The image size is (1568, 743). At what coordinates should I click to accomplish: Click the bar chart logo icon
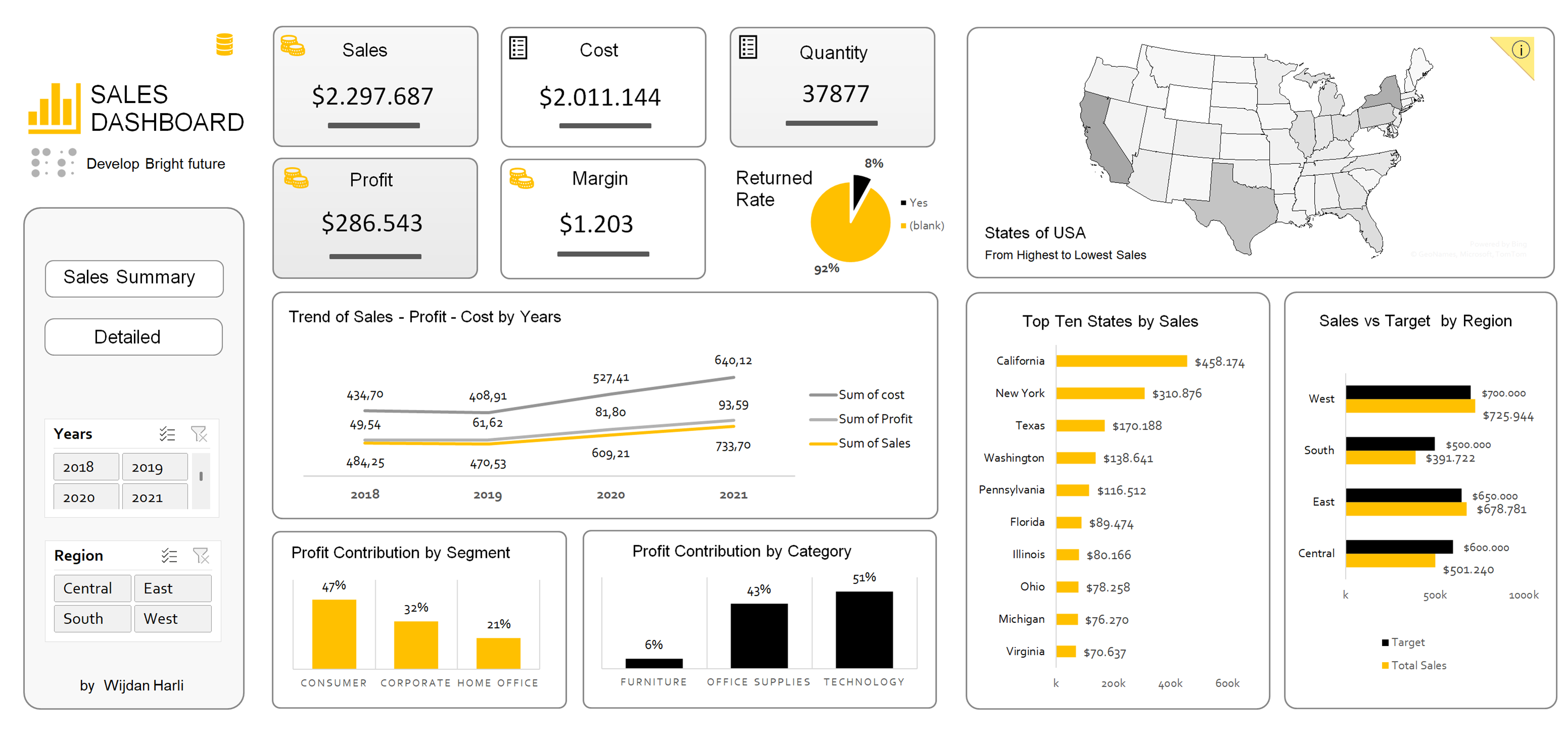point(54,108)
